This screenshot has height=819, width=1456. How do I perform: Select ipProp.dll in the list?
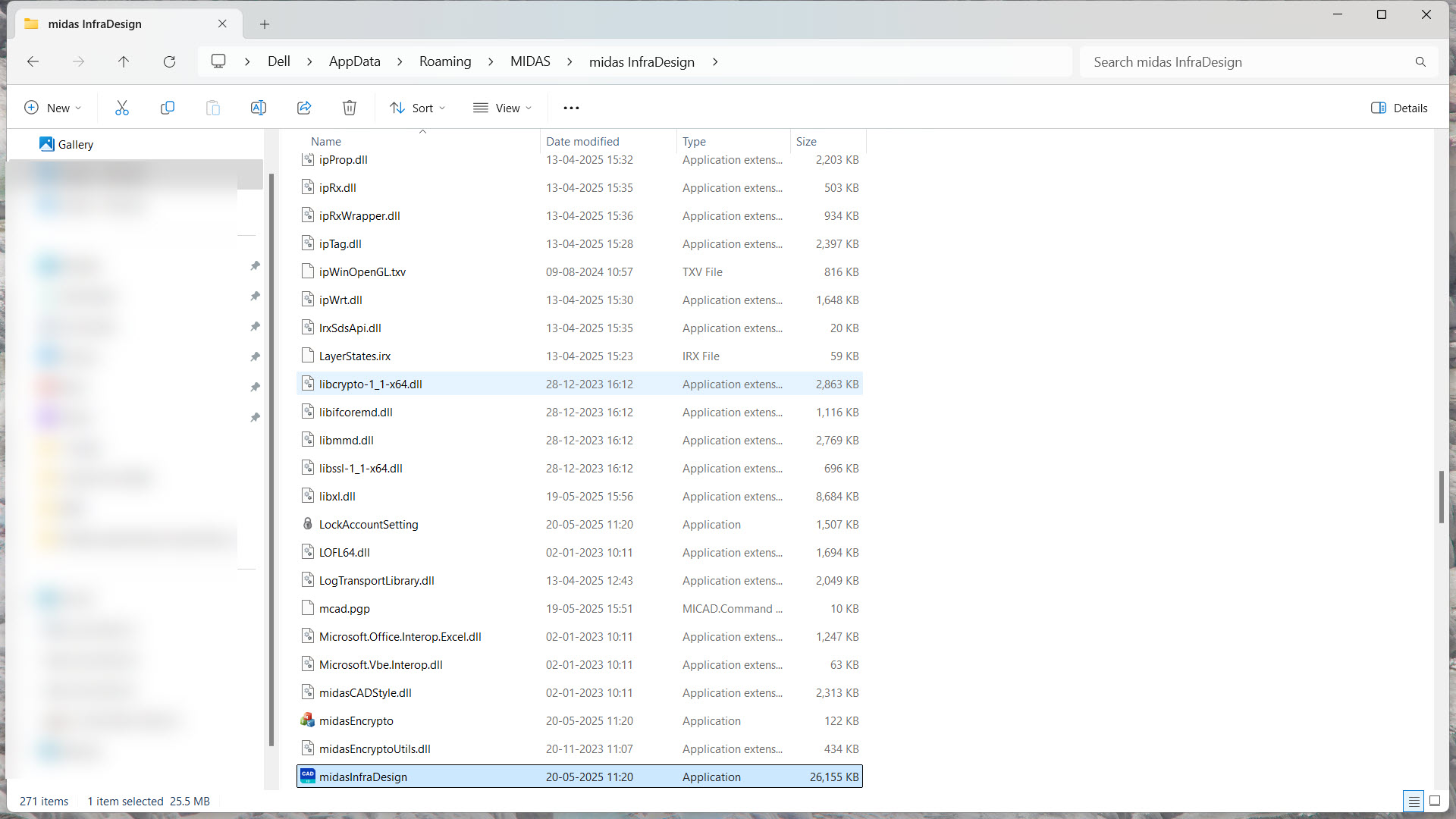[579, 159]
